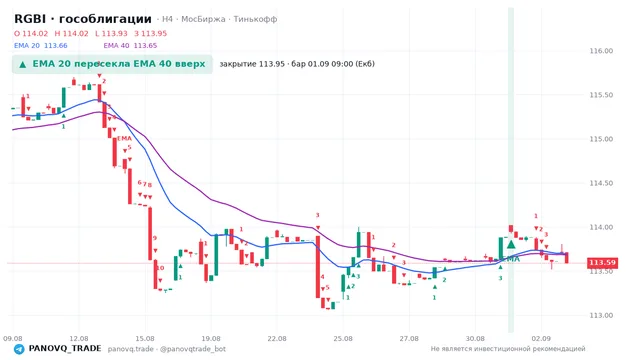Click the 02.09 date axis label
The image size is (640, 360).
click(x=542, y=339)
